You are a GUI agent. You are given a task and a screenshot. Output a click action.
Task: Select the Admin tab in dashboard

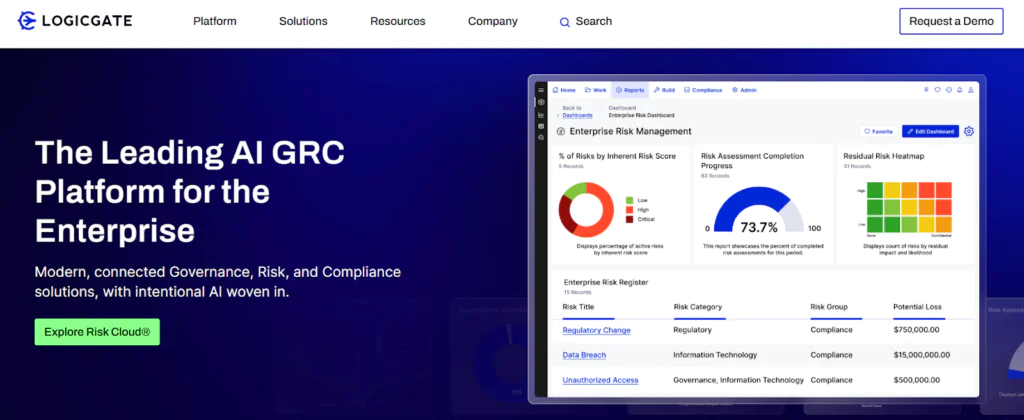tap(744, 90)
